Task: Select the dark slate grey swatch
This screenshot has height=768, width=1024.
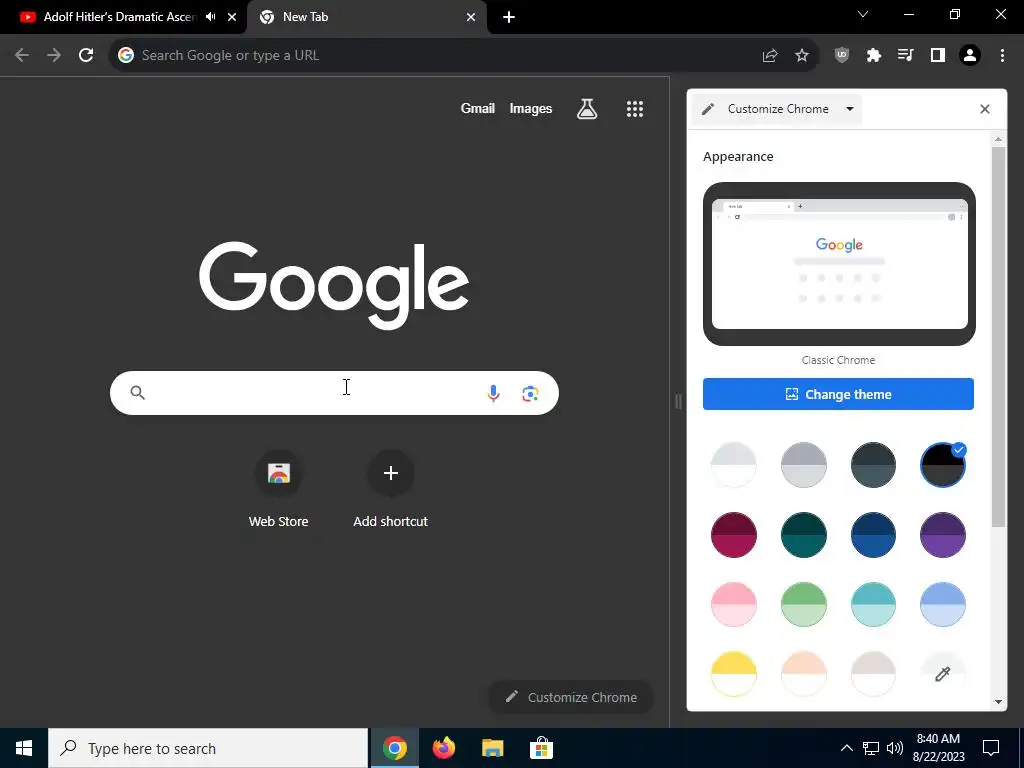Action: (873, 465)
